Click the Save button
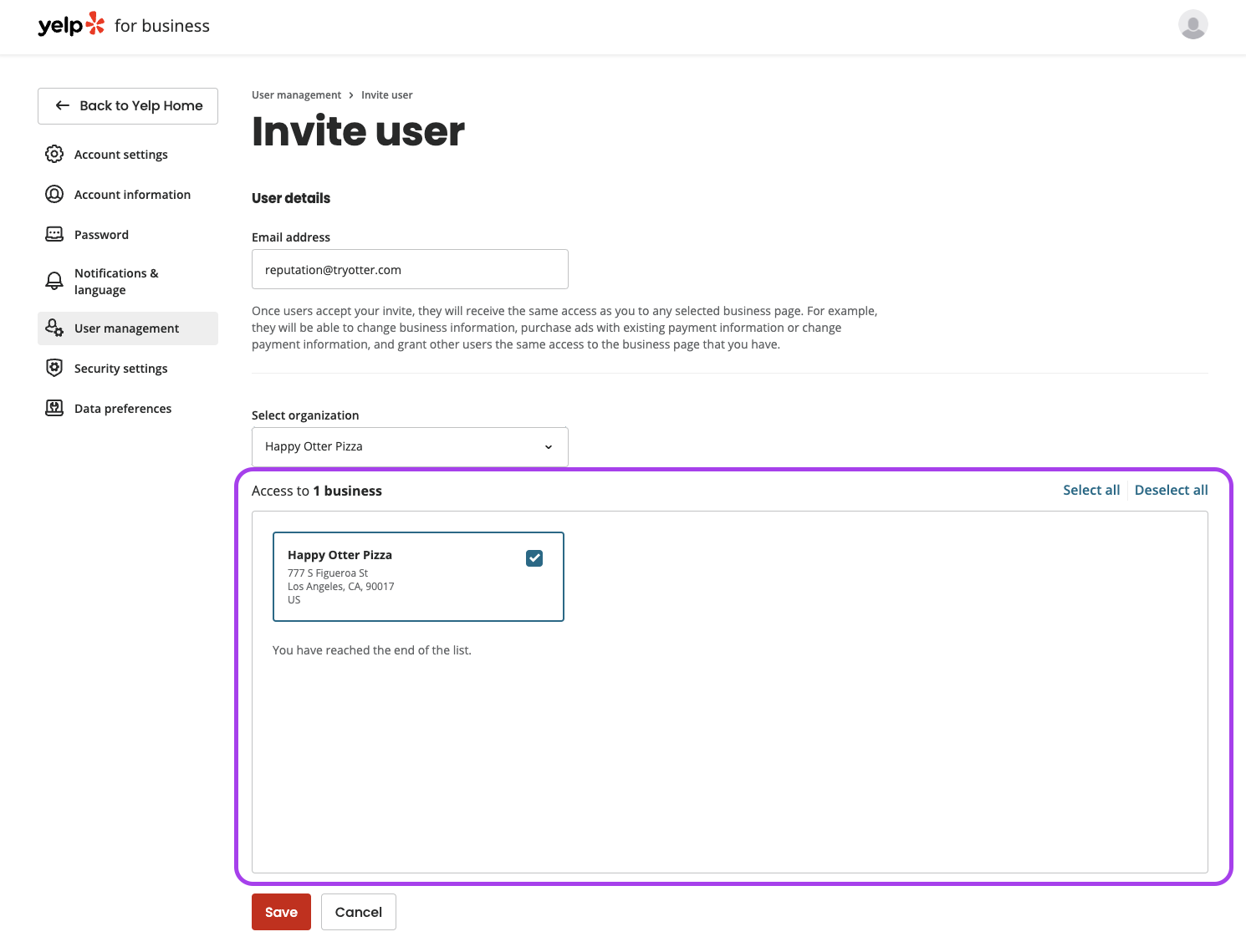The height and width of the screenshot is (952, 1246). [x=281, y=912]
